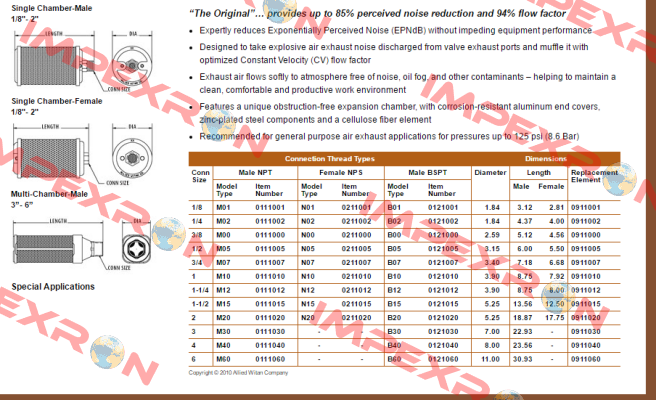Select the 'Special Applications' heading
The width and height of the screenshot is (656, 400).
pyautogui.click(x=53, y=287)
